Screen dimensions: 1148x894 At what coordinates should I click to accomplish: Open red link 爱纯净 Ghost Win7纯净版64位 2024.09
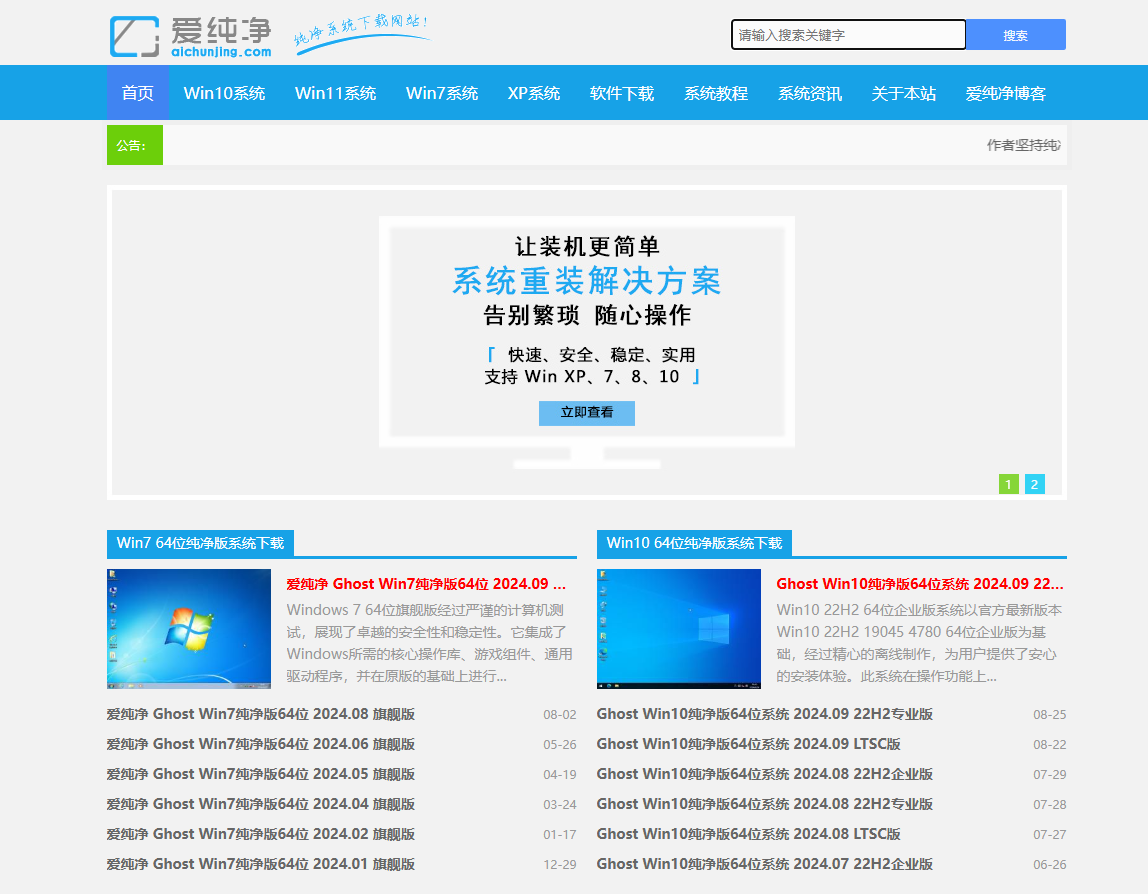[x=425, y=584]
